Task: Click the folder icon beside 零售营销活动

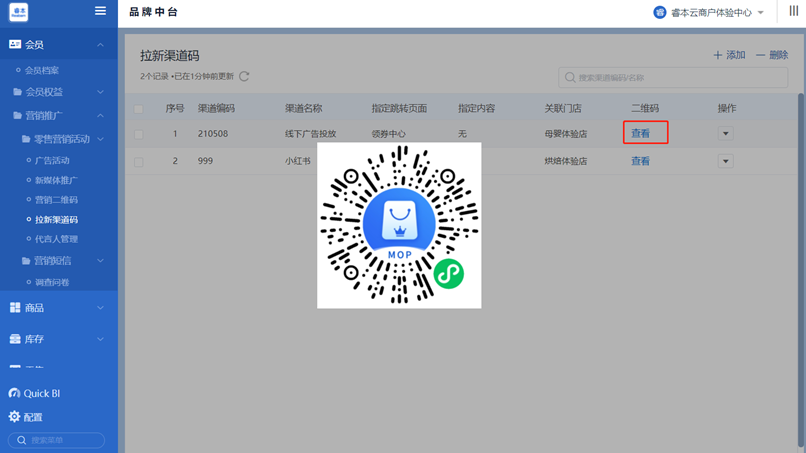Action: 26,139
